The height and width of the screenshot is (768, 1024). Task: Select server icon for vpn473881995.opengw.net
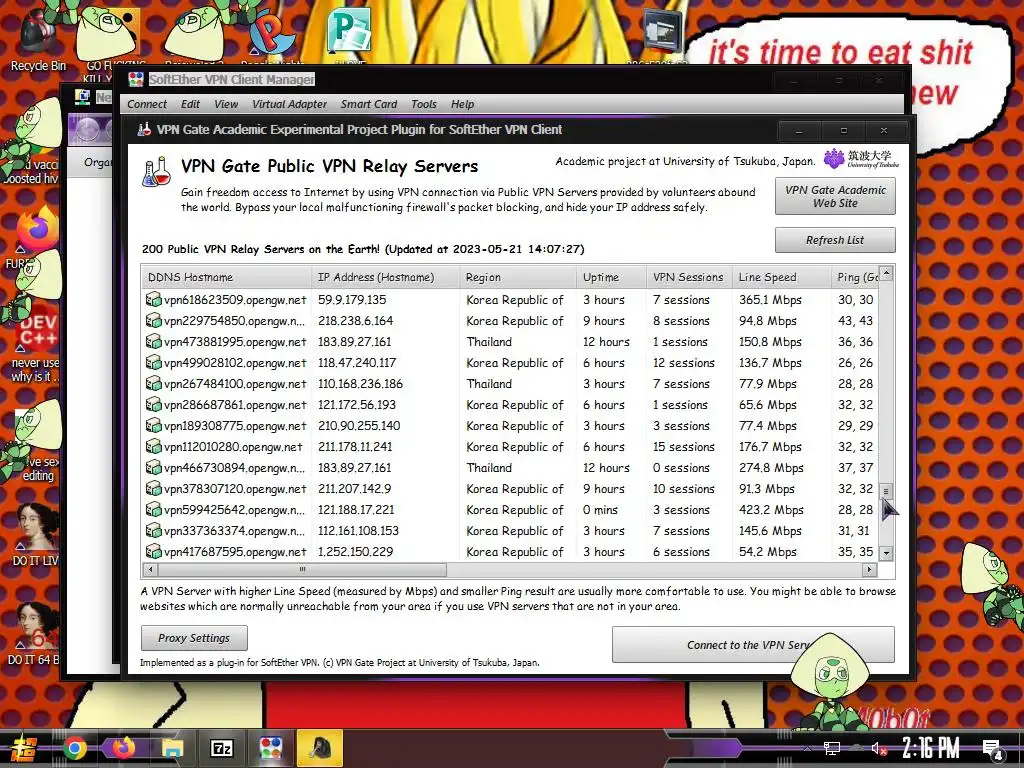[153, 342]
